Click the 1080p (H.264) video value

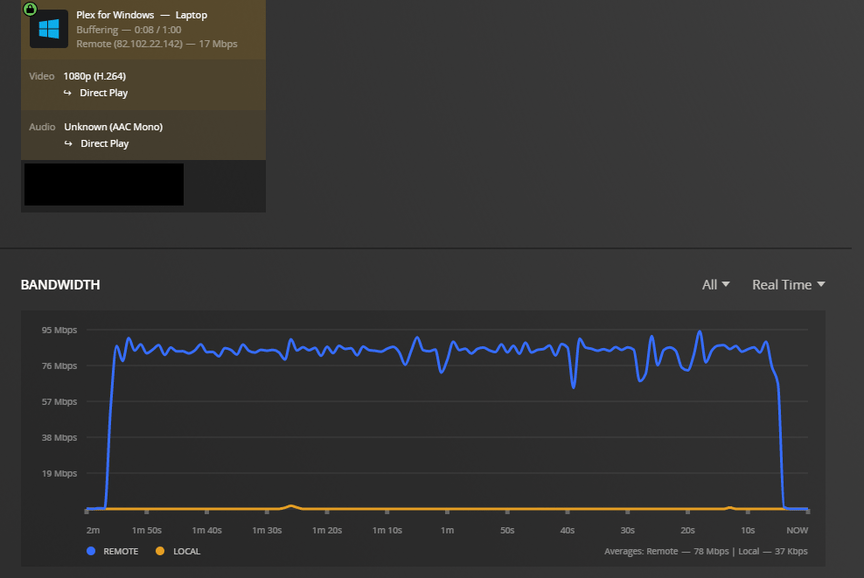(x=94, y=76)
